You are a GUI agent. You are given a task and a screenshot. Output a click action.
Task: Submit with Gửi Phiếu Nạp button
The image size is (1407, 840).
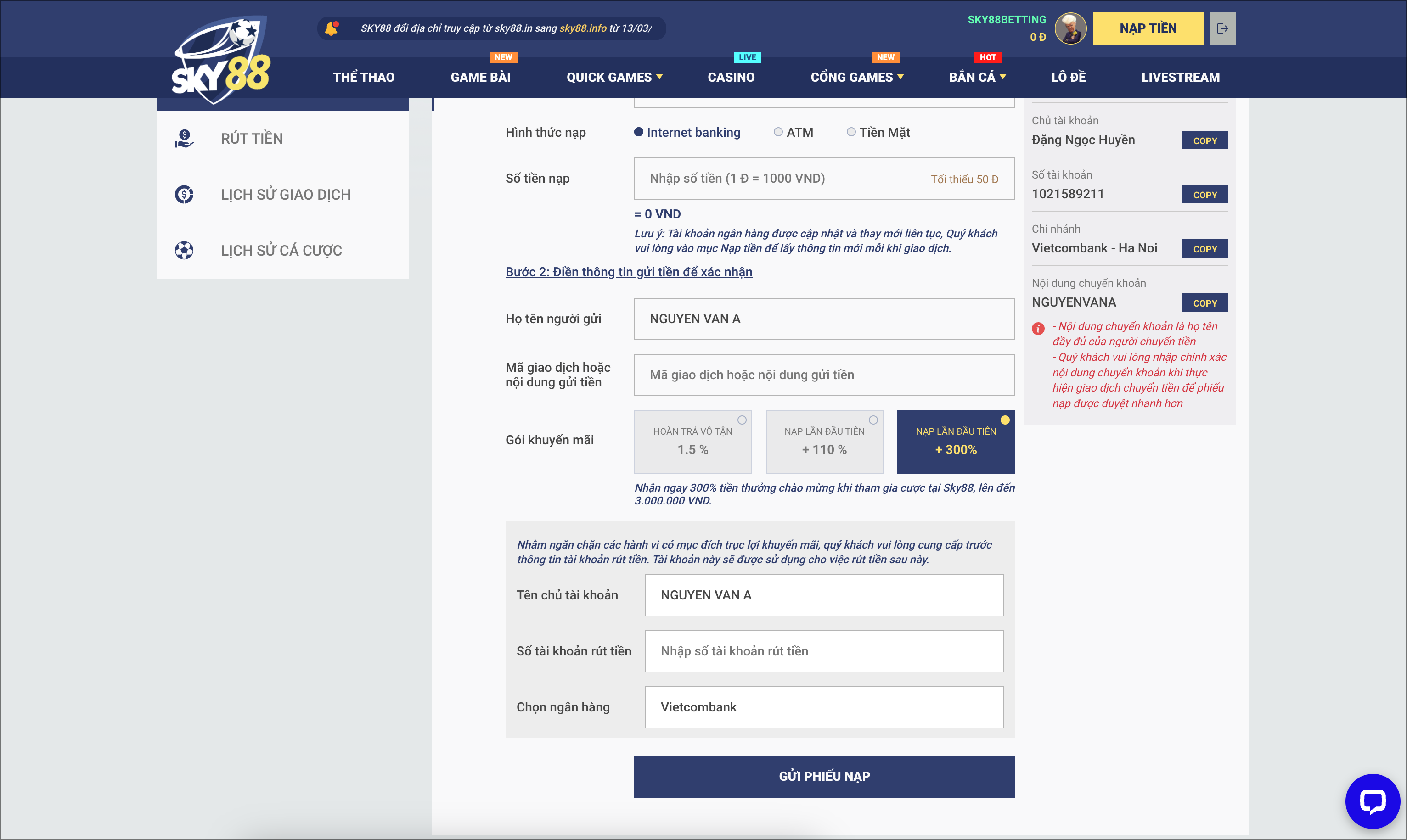824,777
